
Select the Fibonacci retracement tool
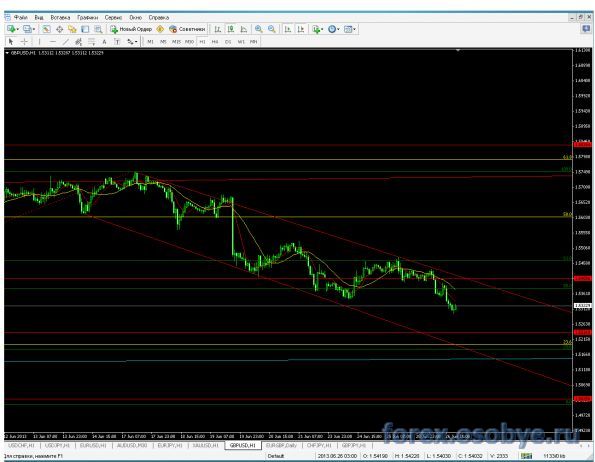[91, 42]
